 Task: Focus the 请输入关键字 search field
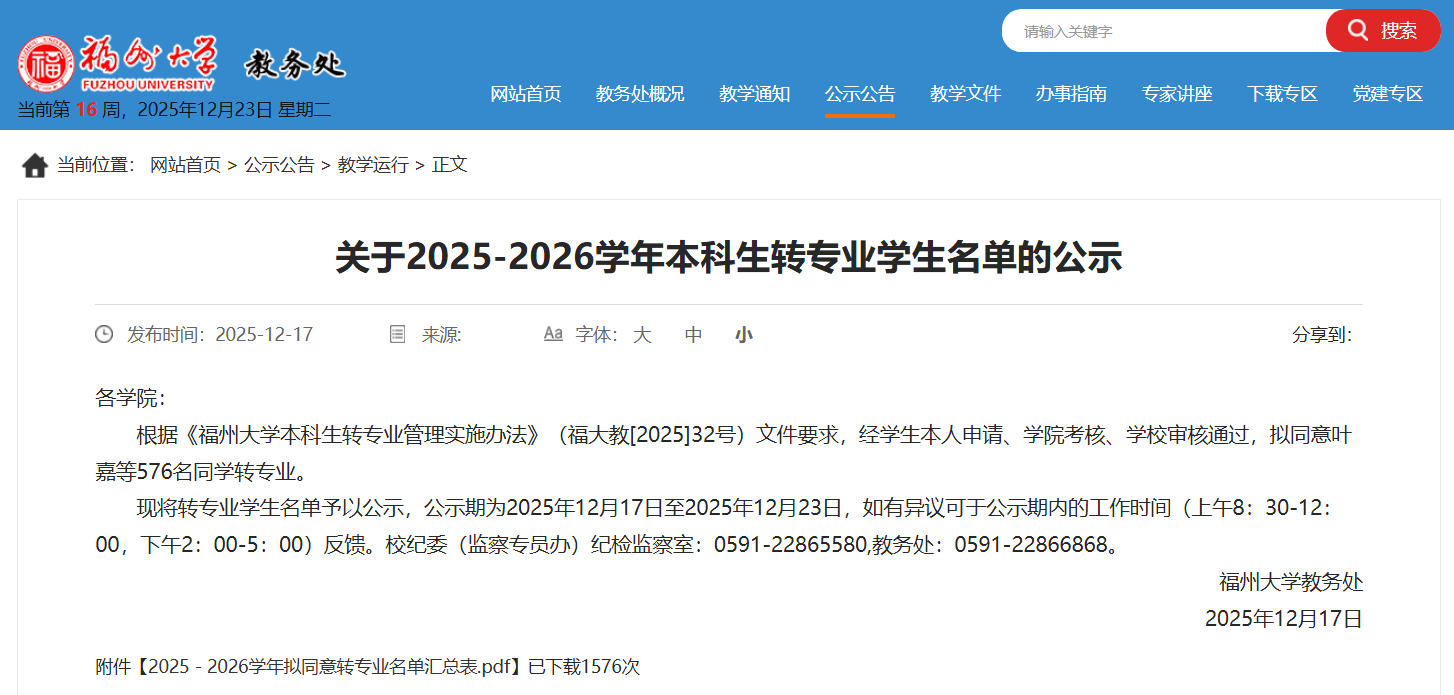1165,31
